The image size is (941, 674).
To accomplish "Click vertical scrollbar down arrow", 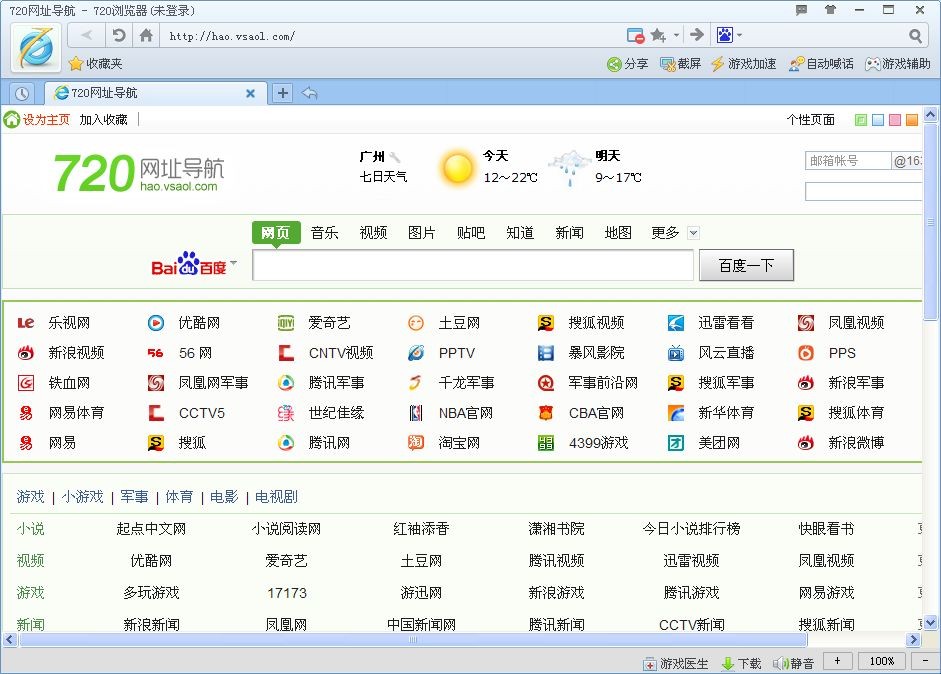I will click(930, 623).
